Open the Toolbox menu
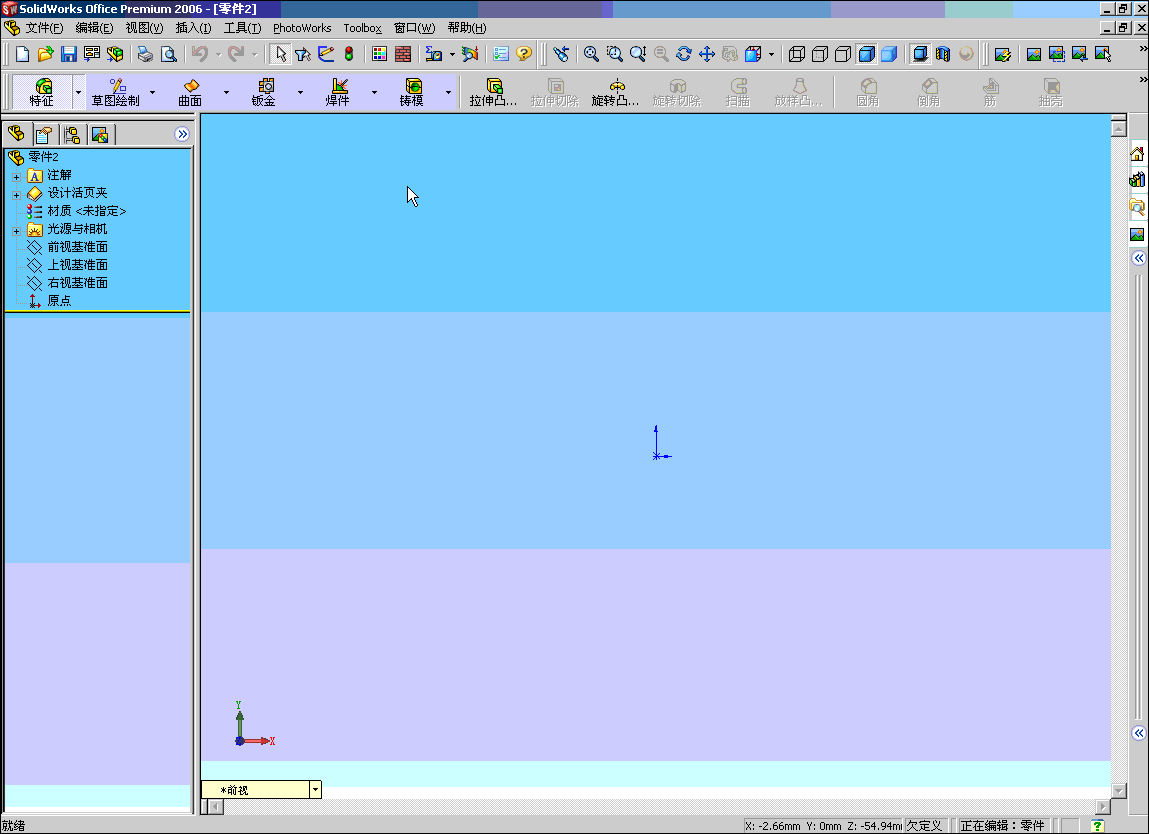This screenshot has width=1149, height=834. coord(363,28)
